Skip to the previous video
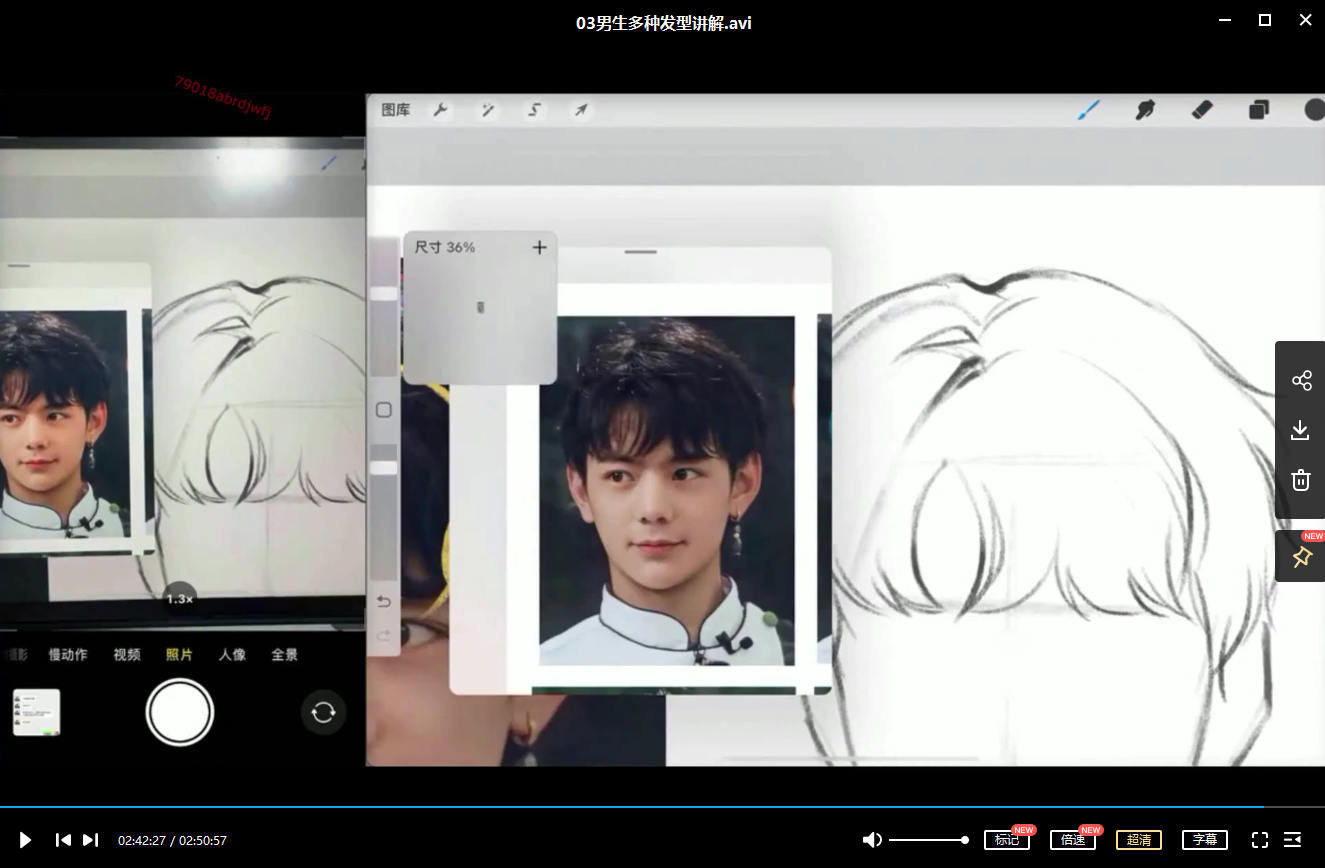The height and width of the screenshot is (868, 1325). pos(63,840)
